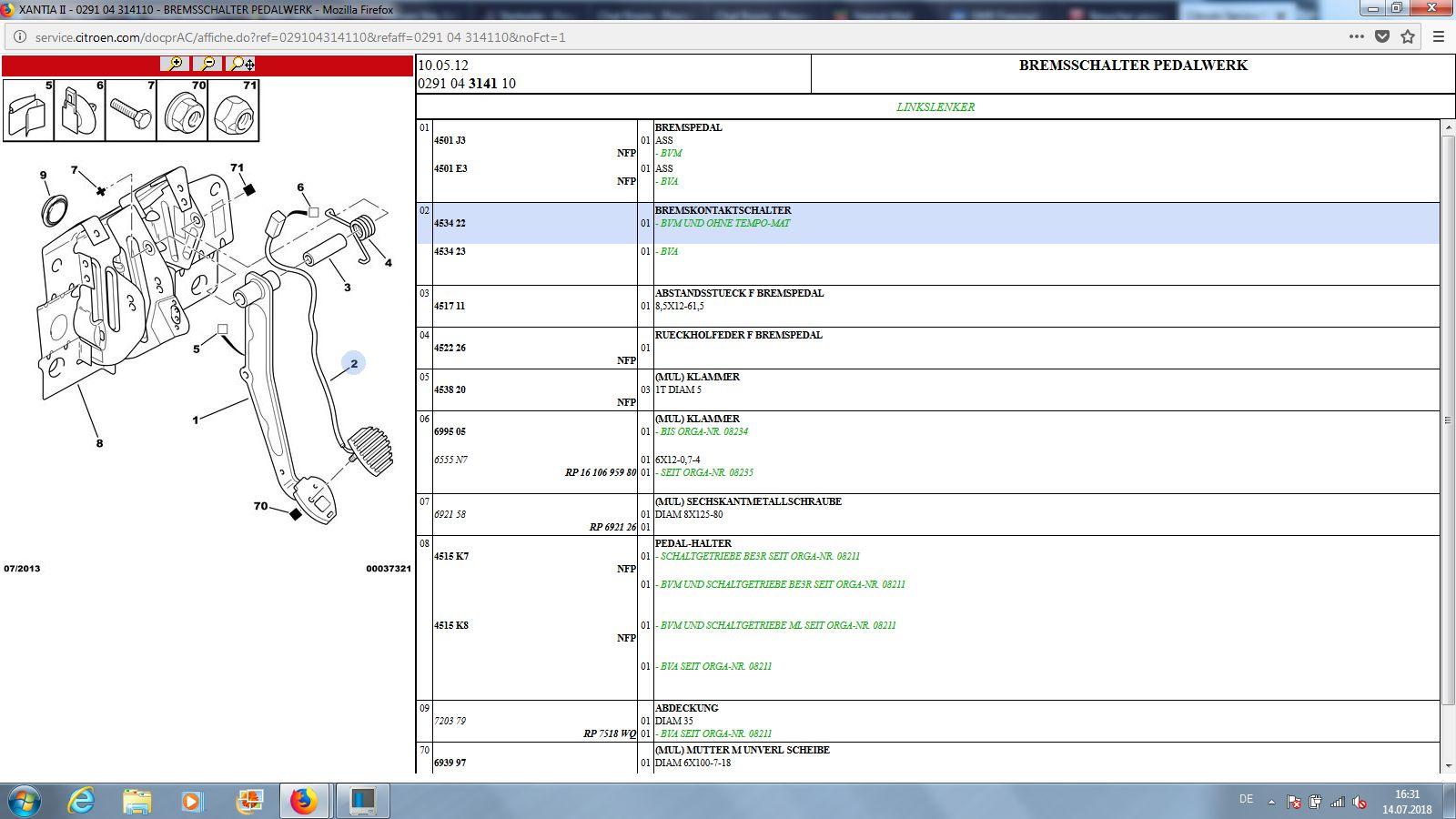Save page to Pocket
This screenshot has width=1456, height=819.
click(1382, 37)
